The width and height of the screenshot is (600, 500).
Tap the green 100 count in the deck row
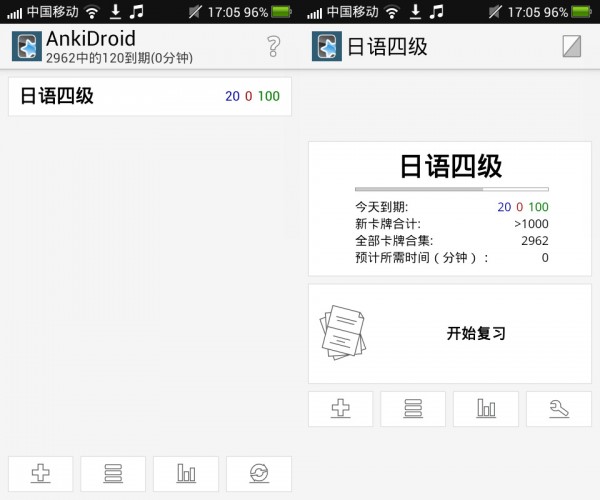pyautogui.click(x=269, y=96)
